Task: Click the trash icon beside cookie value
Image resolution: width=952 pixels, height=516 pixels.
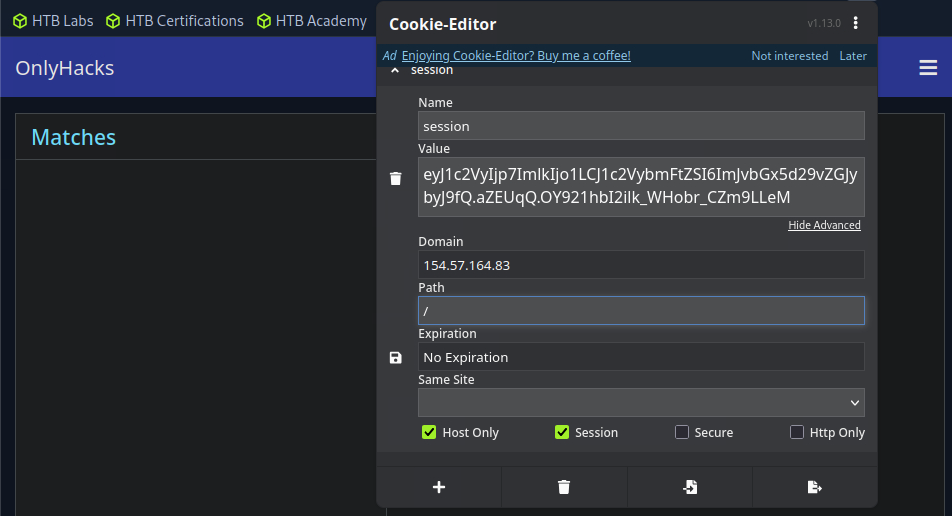Action: click(x=395, y=179)
